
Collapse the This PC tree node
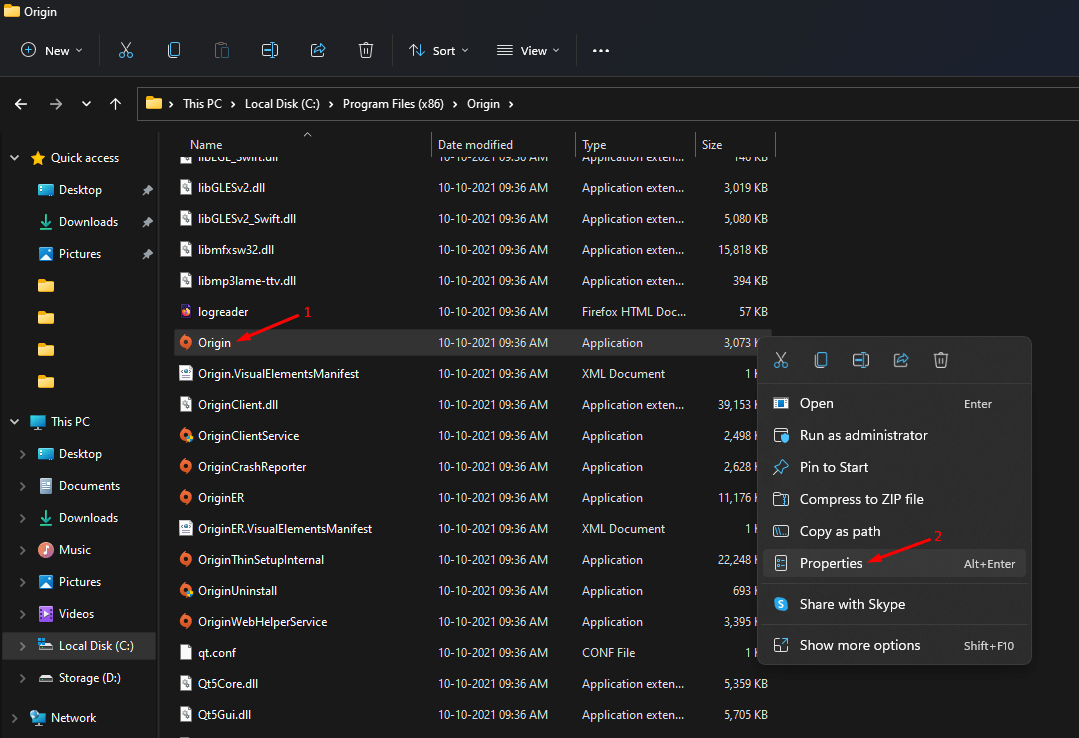[x=14, y=421]
